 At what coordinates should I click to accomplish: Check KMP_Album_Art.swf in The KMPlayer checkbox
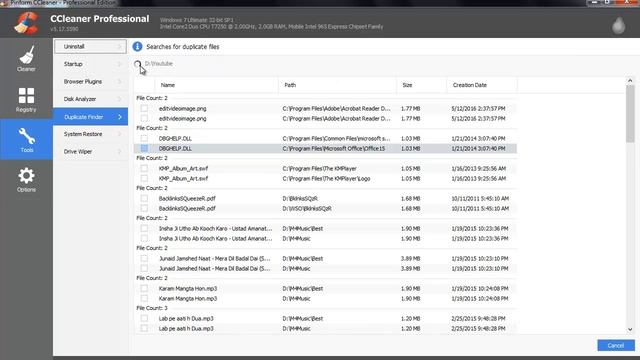click(144, 169)
